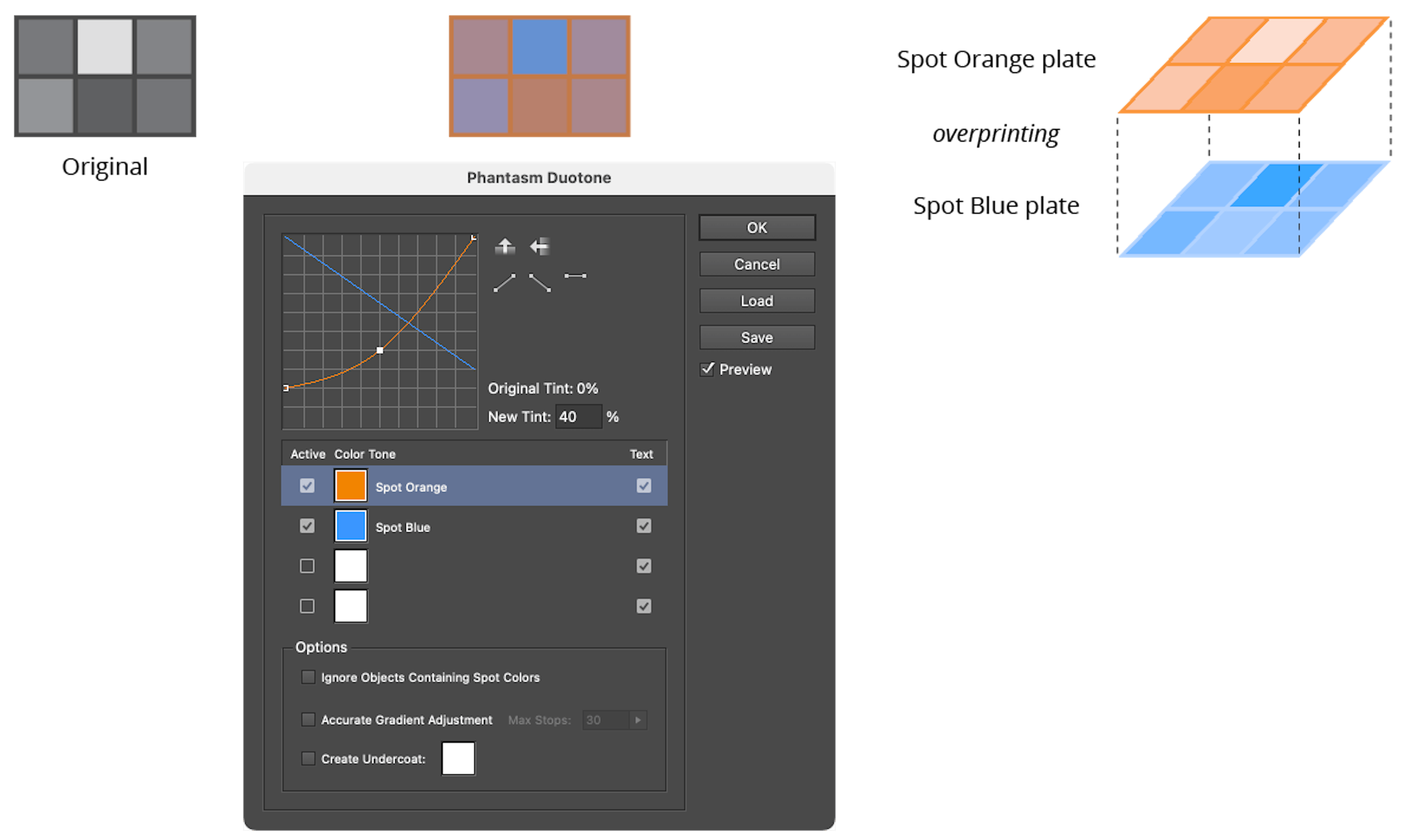Uncheck Active for Spot Blue
The height and width of the screenshot is (840, 1405).
tap(307, 526)
